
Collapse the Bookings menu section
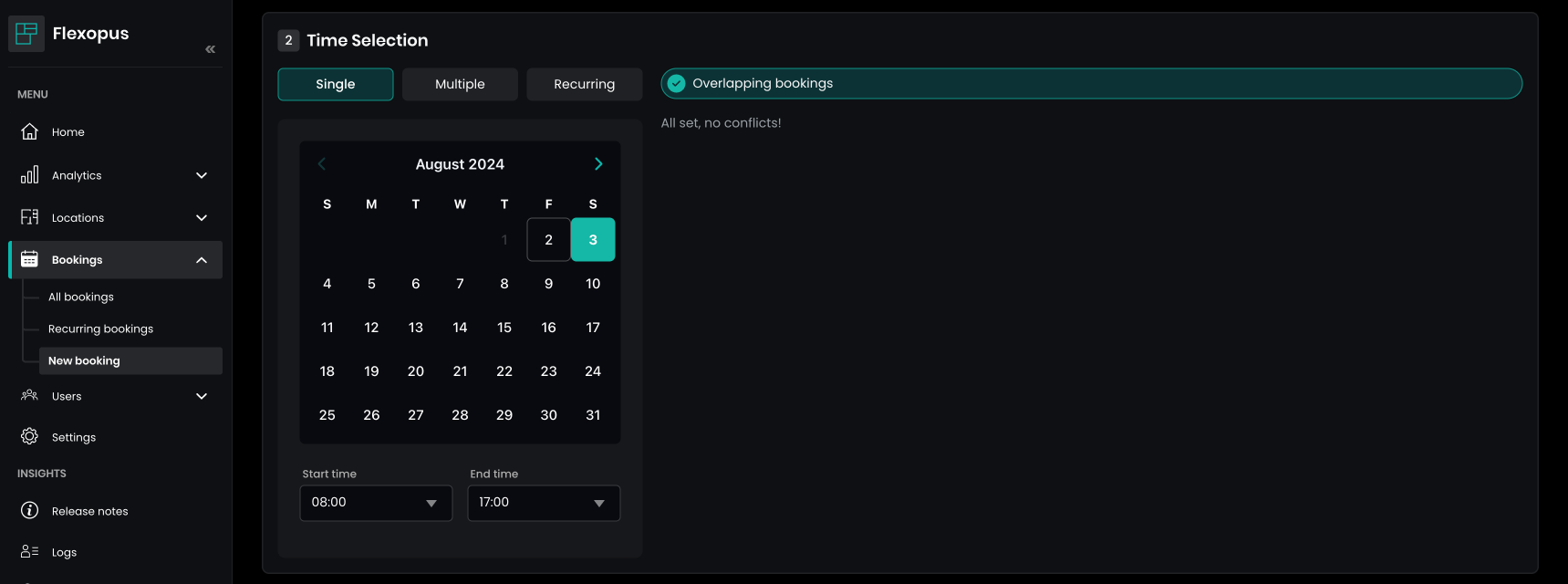202,260
